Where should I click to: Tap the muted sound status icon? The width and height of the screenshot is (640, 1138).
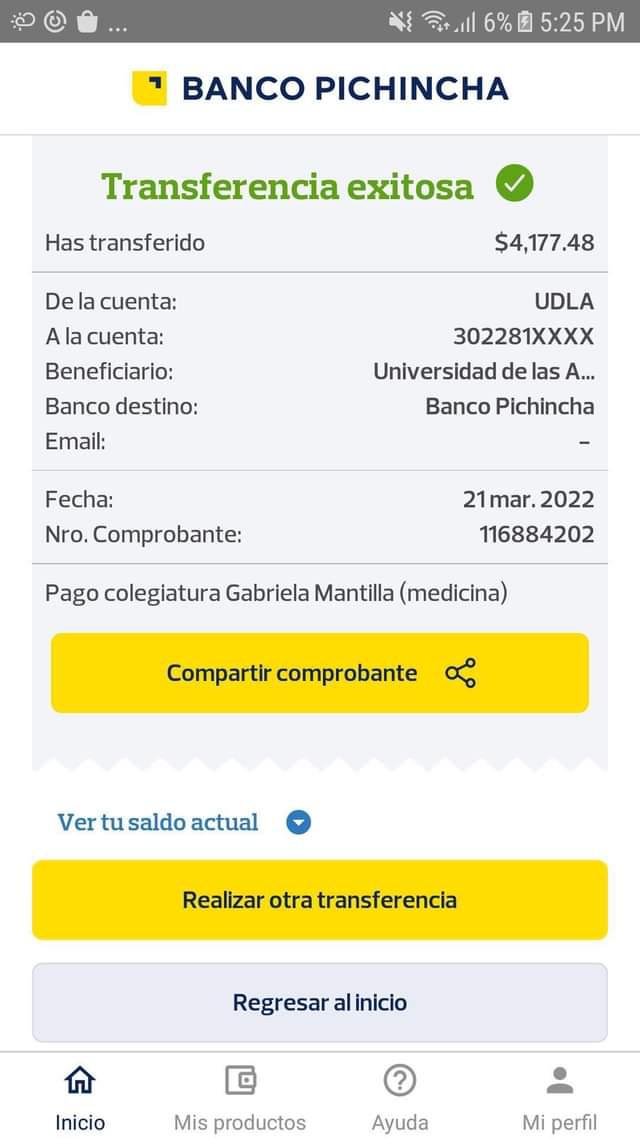point(401,21)
